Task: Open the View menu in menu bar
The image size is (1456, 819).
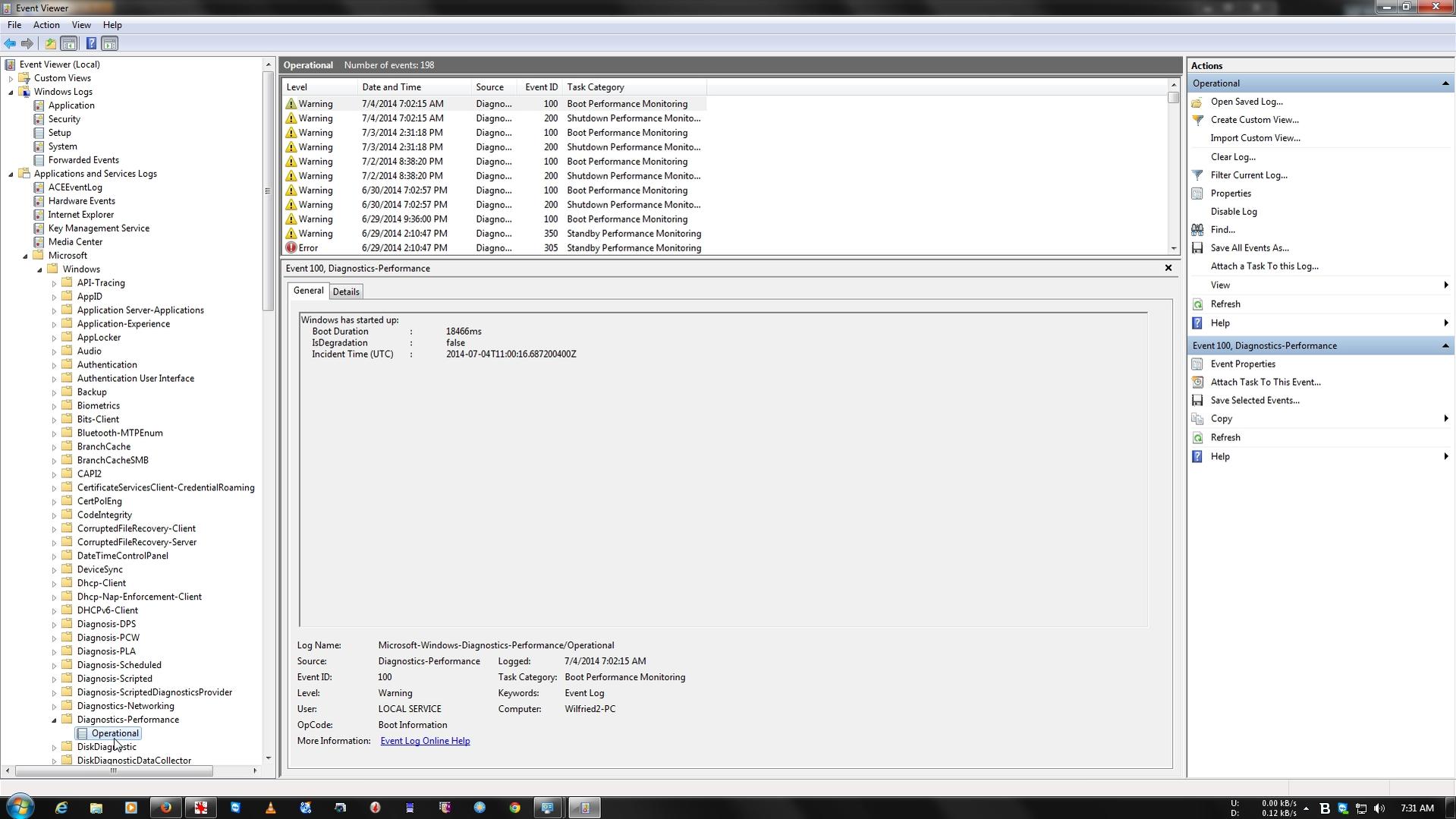Action: tap(81, 25)
